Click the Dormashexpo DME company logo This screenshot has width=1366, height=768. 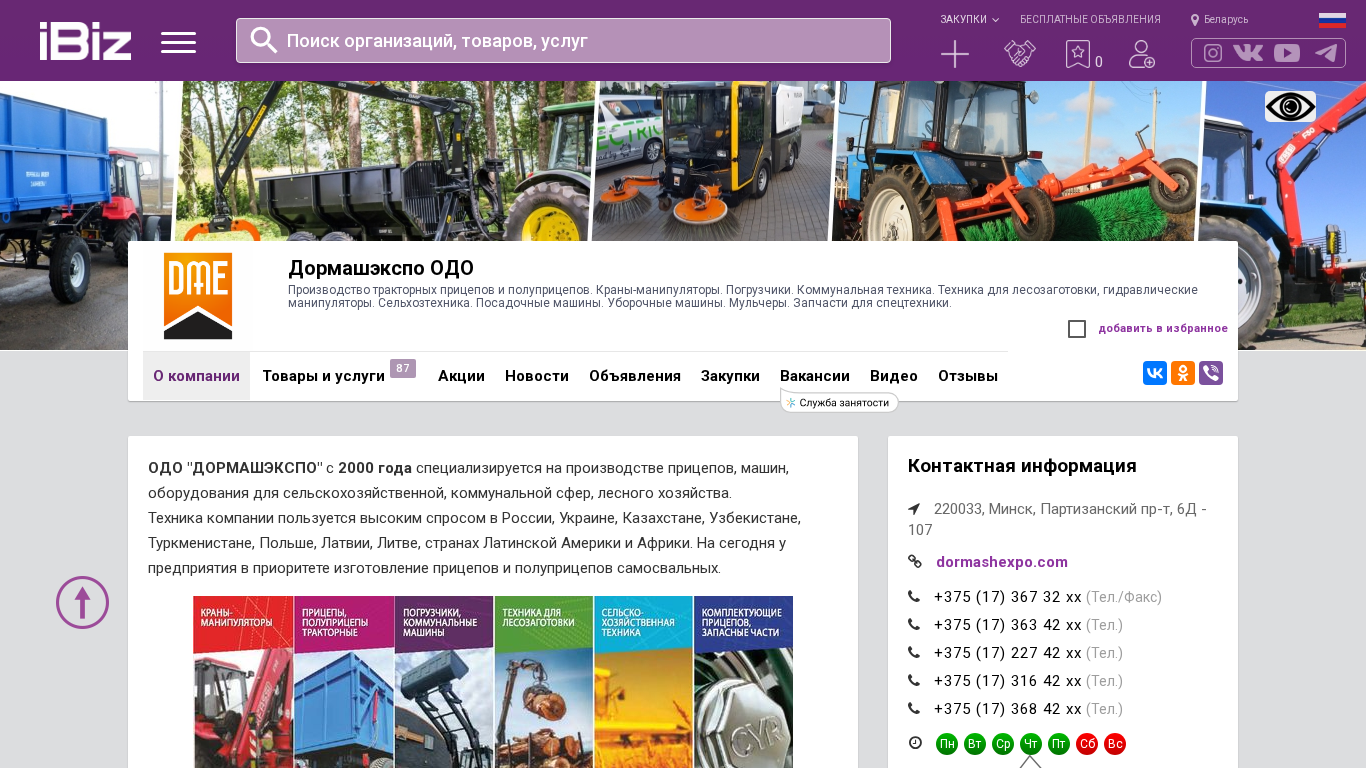click(198, 296)
